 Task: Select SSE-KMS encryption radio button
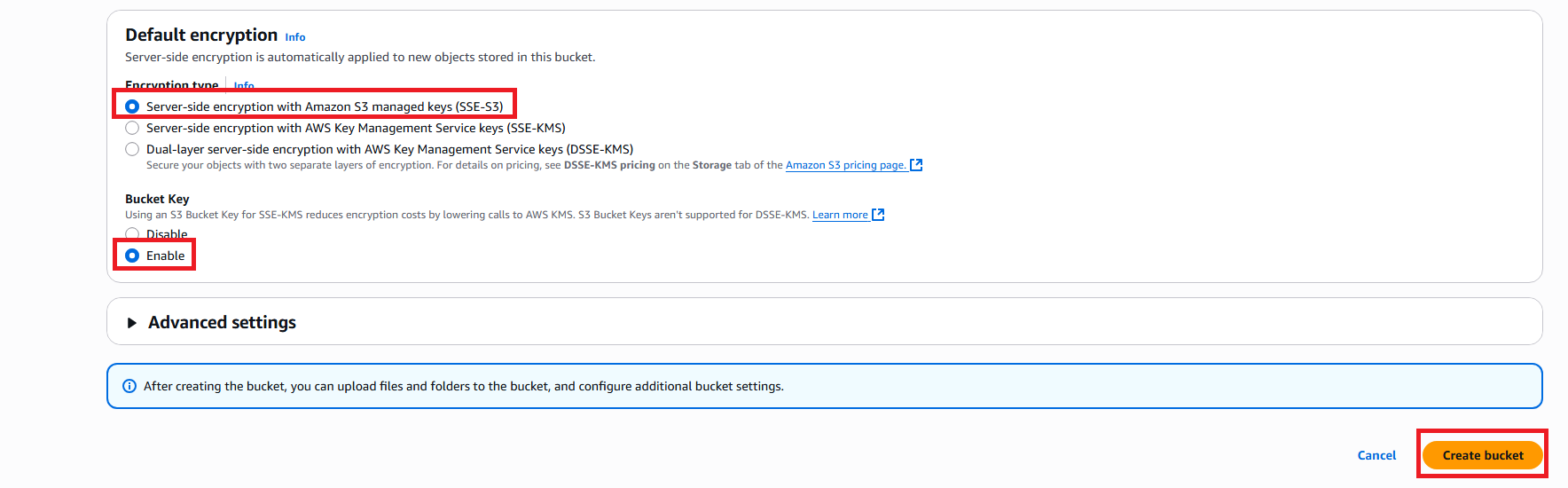click(132, 128)
